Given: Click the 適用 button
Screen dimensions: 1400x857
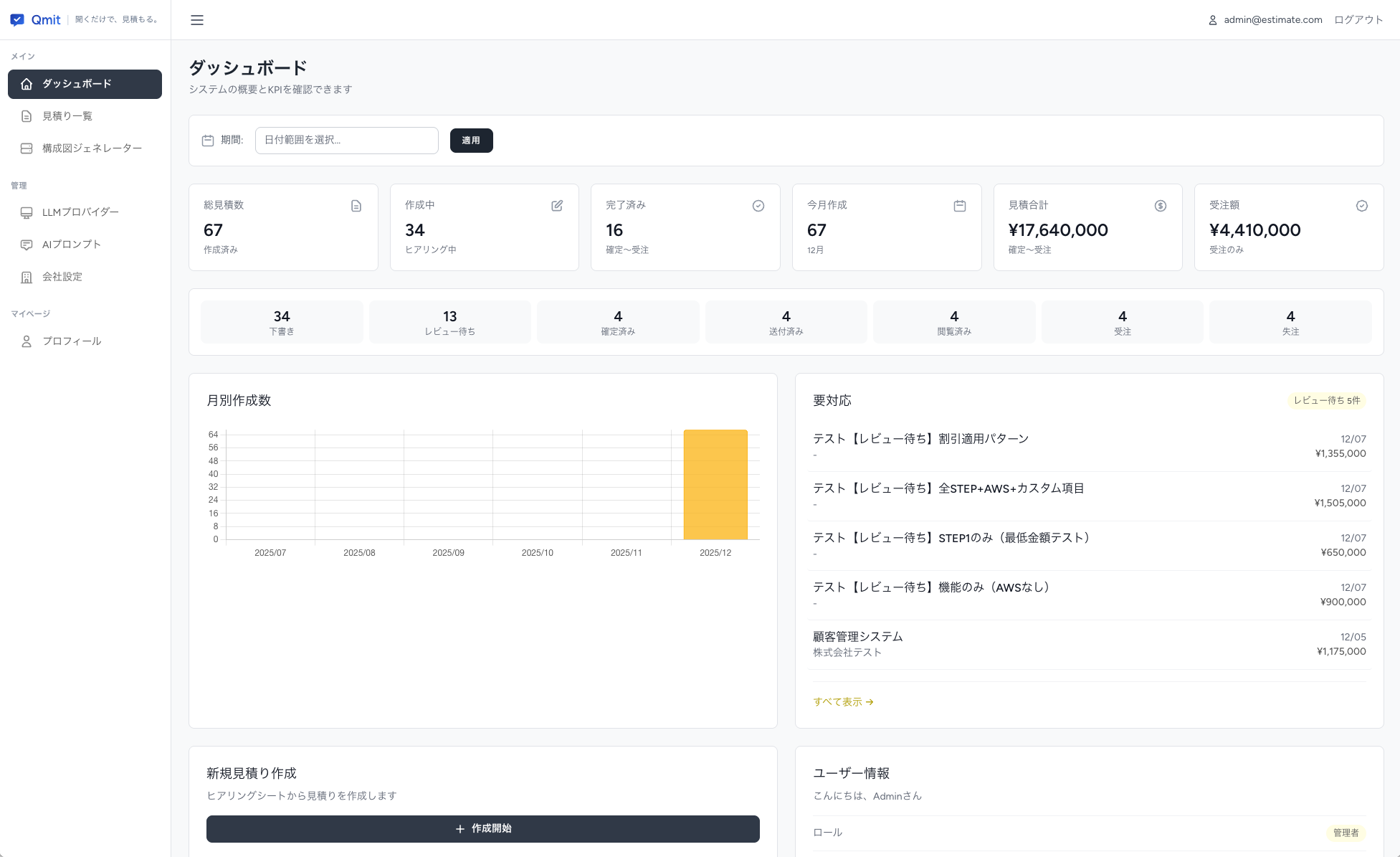Looking at the screenshot, I should click(471, 141).
